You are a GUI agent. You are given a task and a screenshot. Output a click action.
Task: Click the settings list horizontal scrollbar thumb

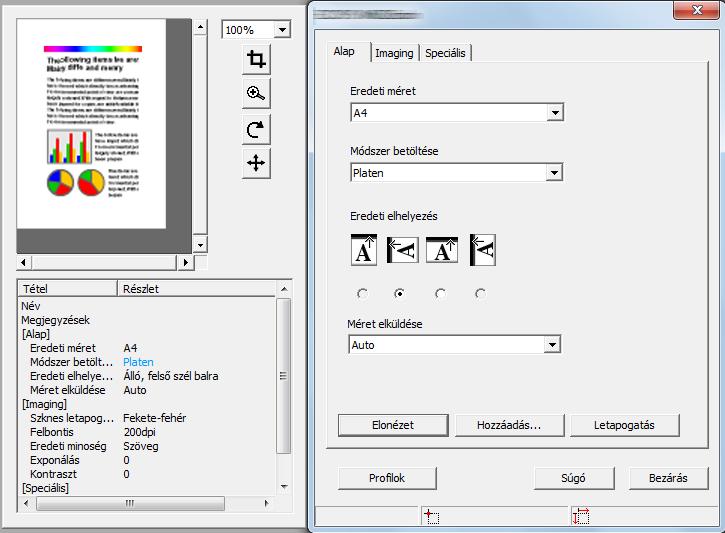tap(130, 503)
